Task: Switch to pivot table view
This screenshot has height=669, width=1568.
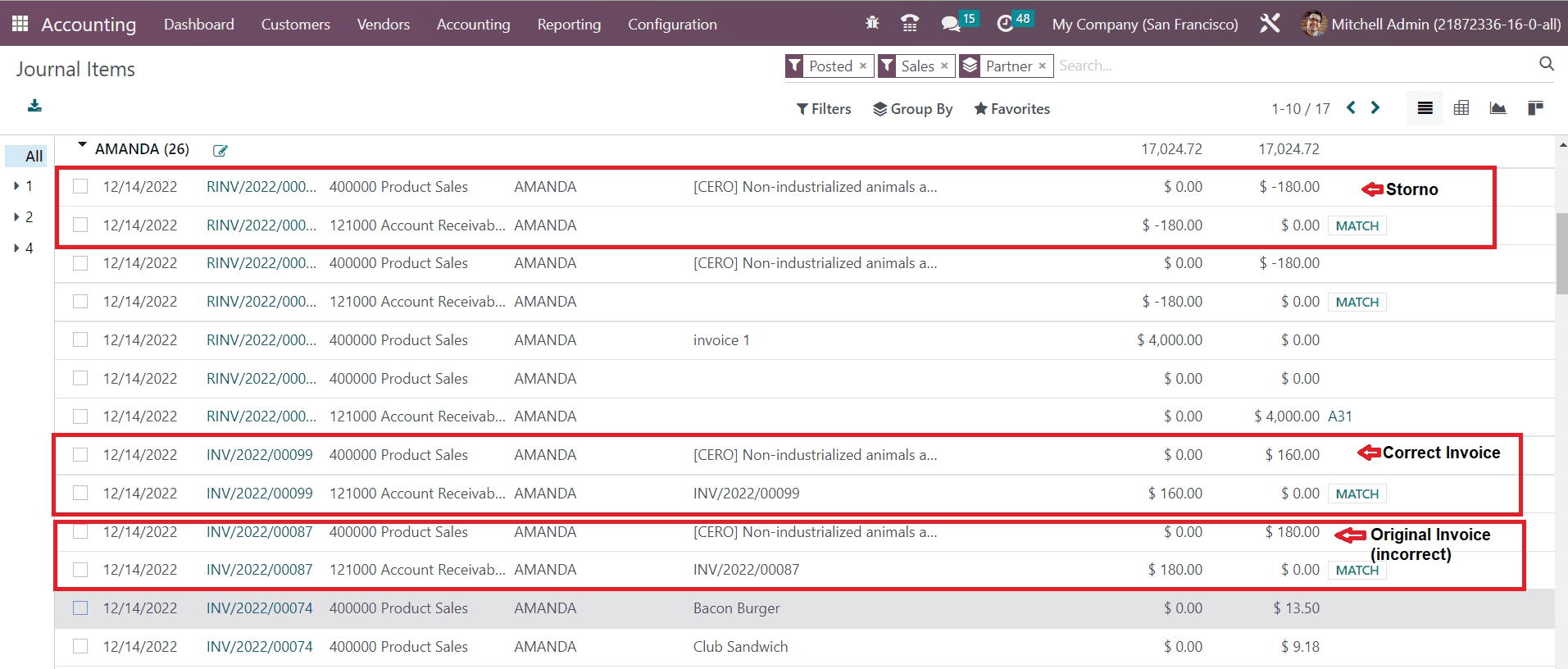Action: pos(1461,108)
